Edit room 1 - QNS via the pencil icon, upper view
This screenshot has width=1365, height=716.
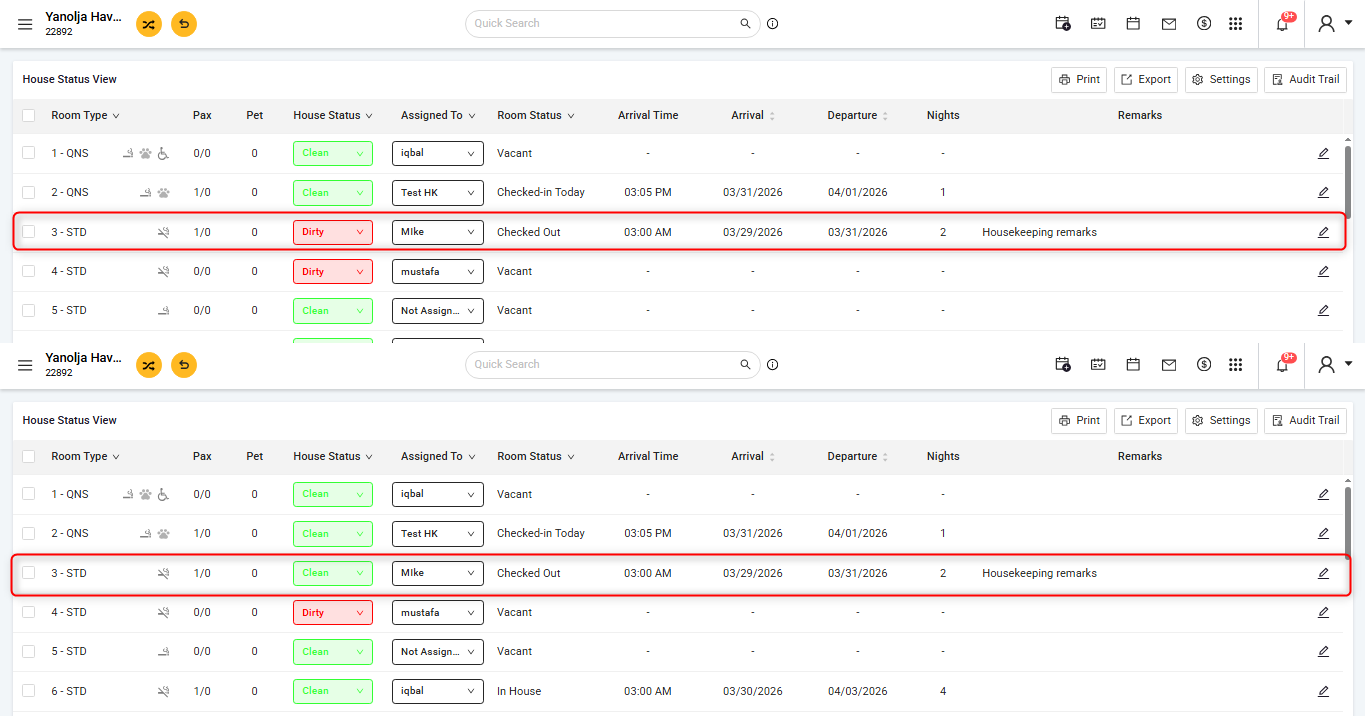1323,153
